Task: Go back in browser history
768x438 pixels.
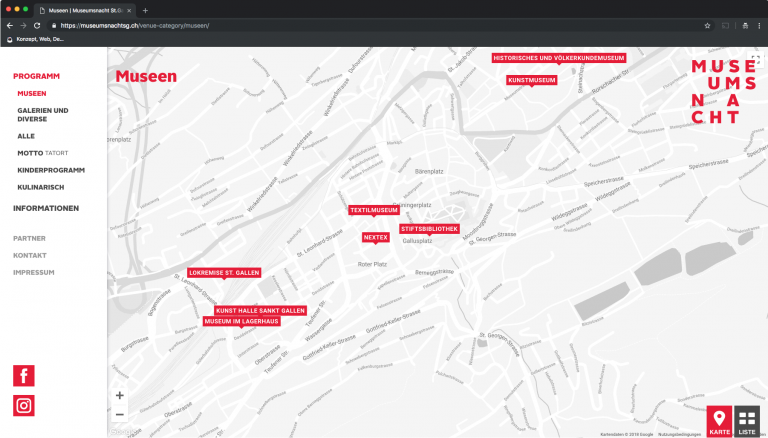Action: click(x=10, y=25)
